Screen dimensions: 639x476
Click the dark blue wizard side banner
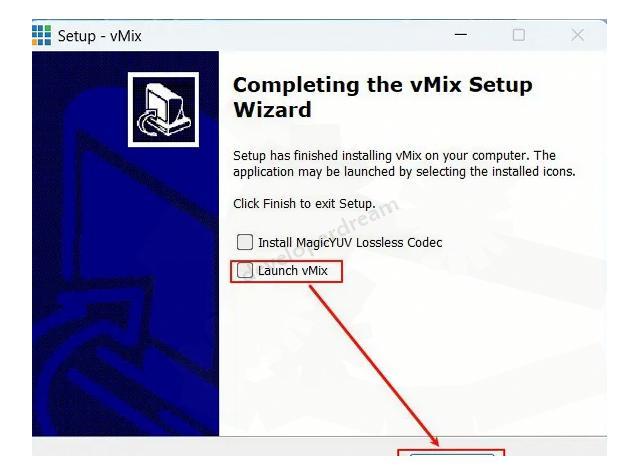pyautogui.click(x=126, y=244)
